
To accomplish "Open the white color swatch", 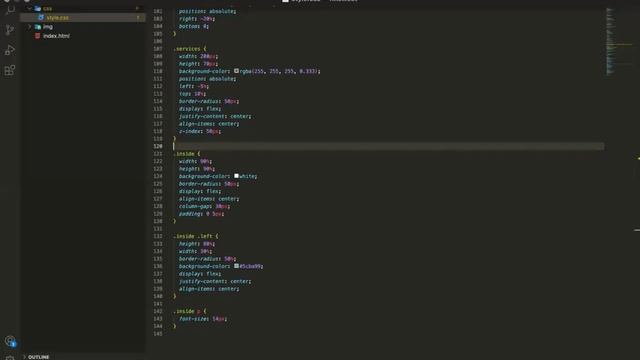I will coord(236,176).
